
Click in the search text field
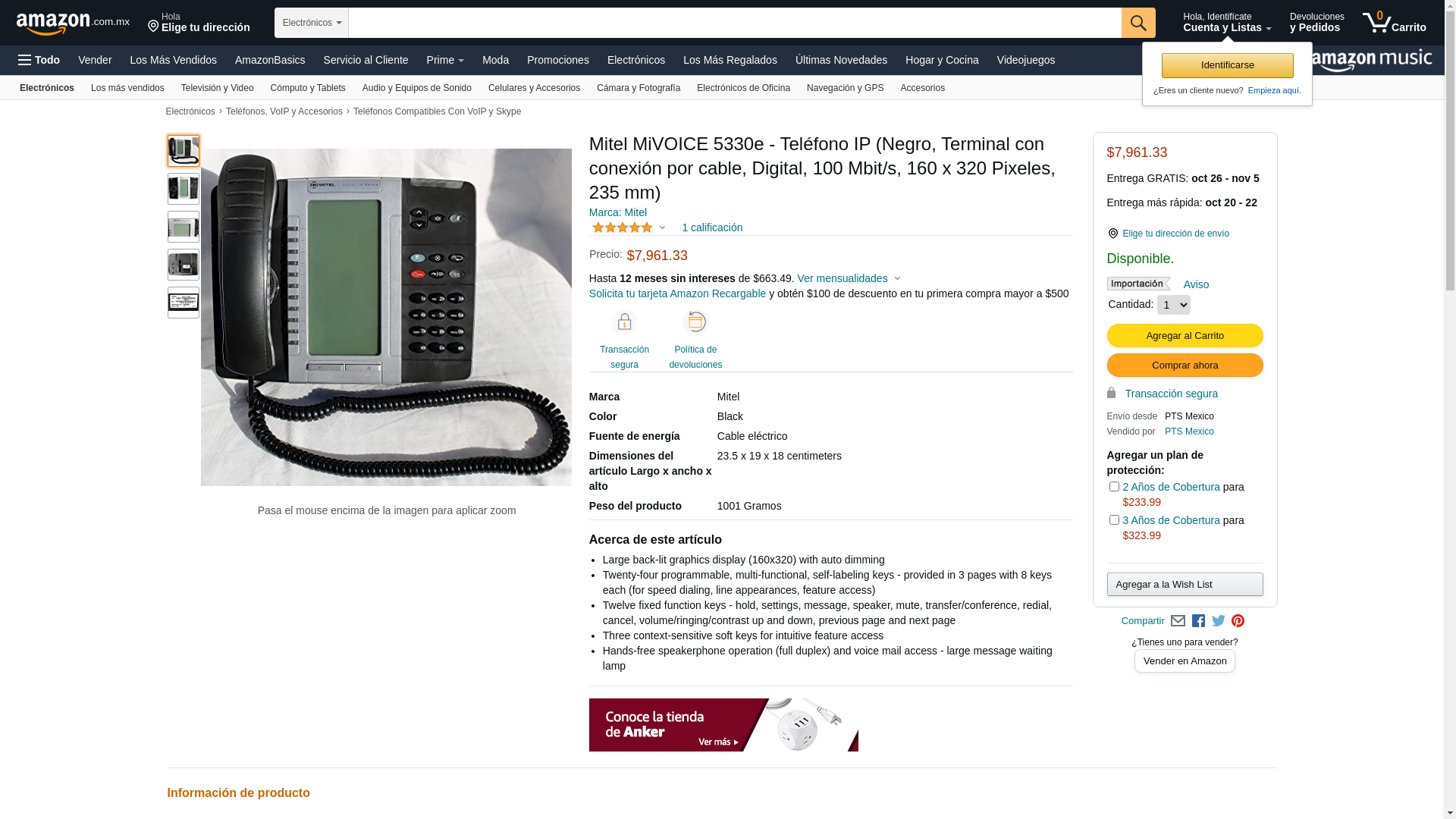[734, 23]
